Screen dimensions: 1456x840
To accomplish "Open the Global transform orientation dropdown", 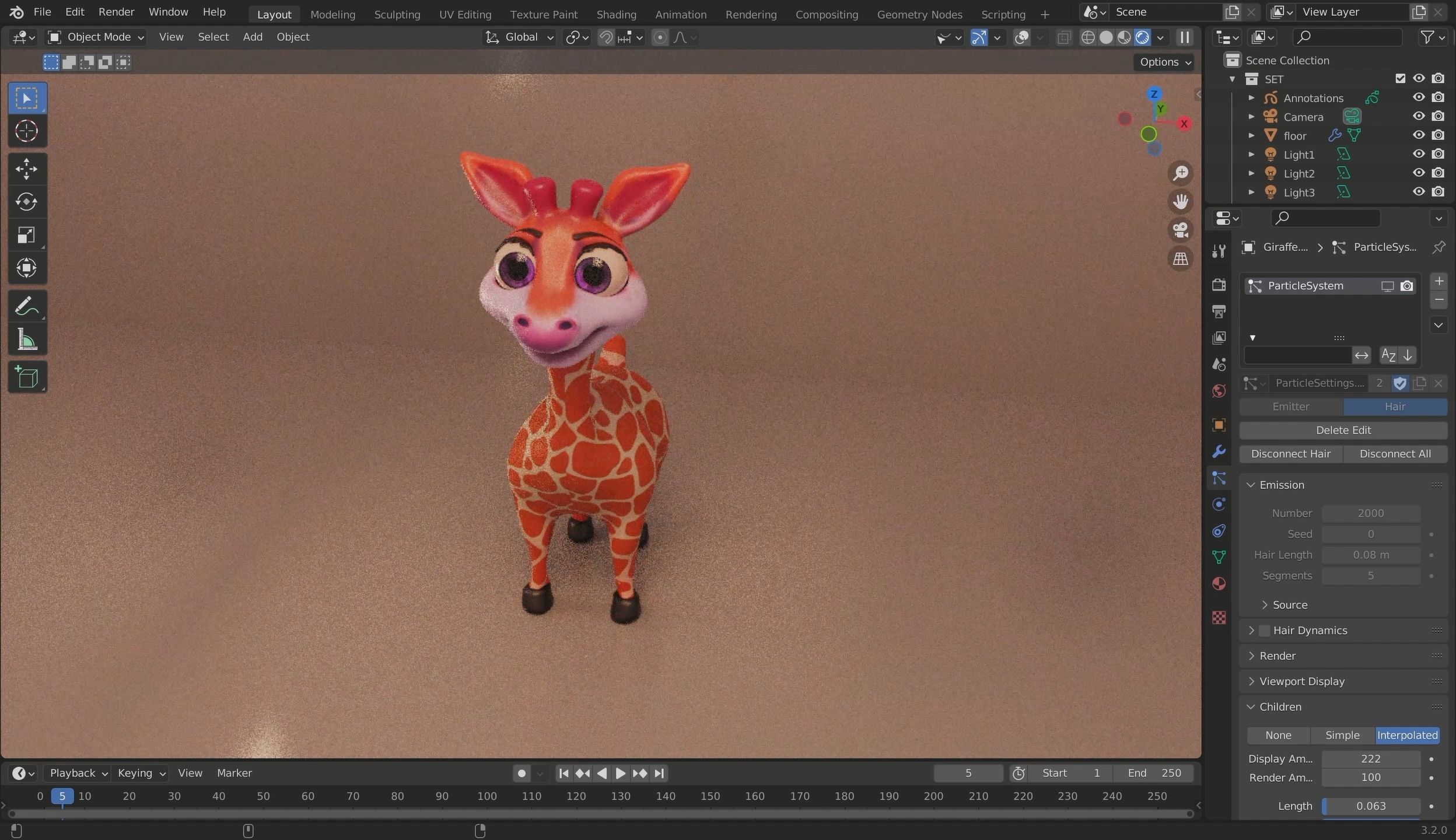I will coord(520,37).
